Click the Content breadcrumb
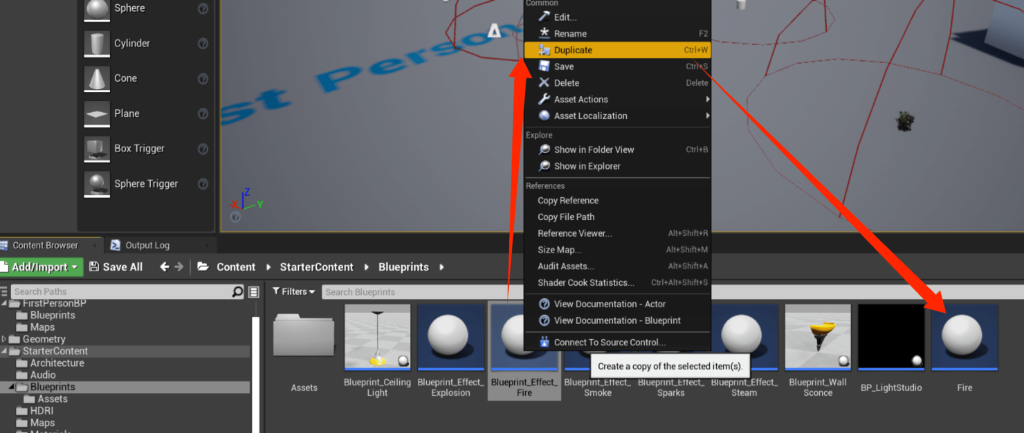1024x433 pixels. point(236,267)
